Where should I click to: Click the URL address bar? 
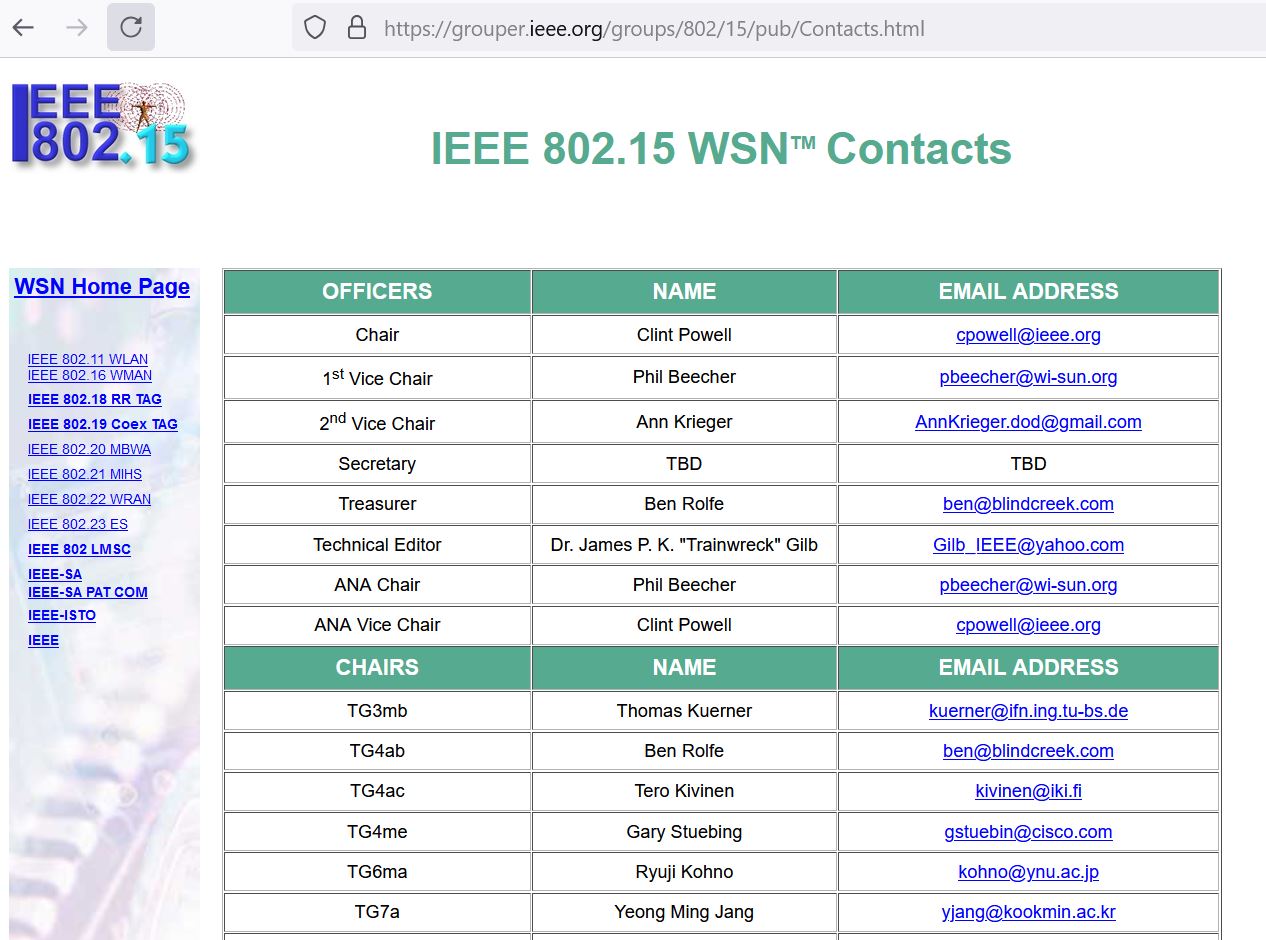(x=654, y=29)
